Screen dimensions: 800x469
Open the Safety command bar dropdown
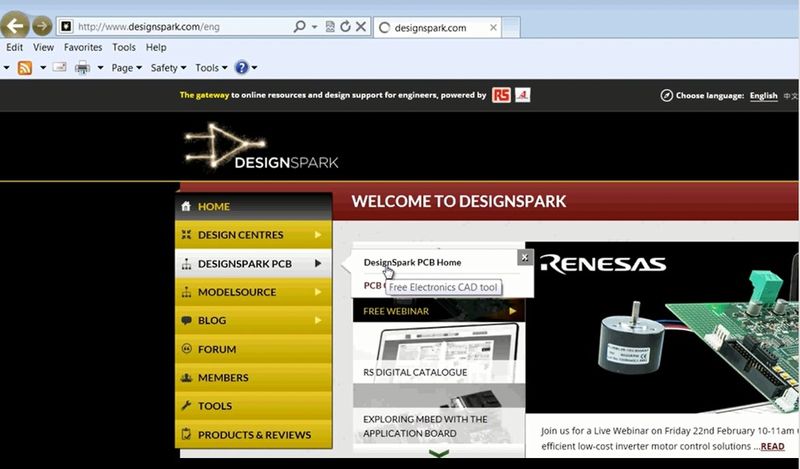(x=168, y=68)
